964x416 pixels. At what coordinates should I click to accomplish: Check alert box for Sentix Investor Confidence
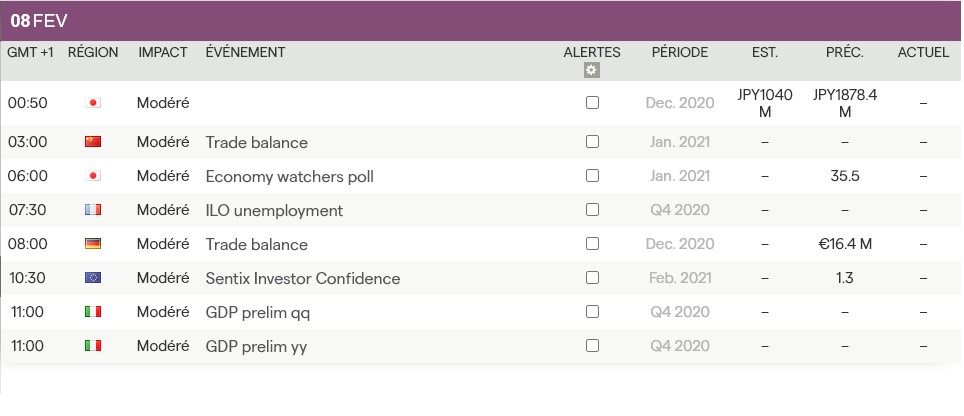click(592, 278)
